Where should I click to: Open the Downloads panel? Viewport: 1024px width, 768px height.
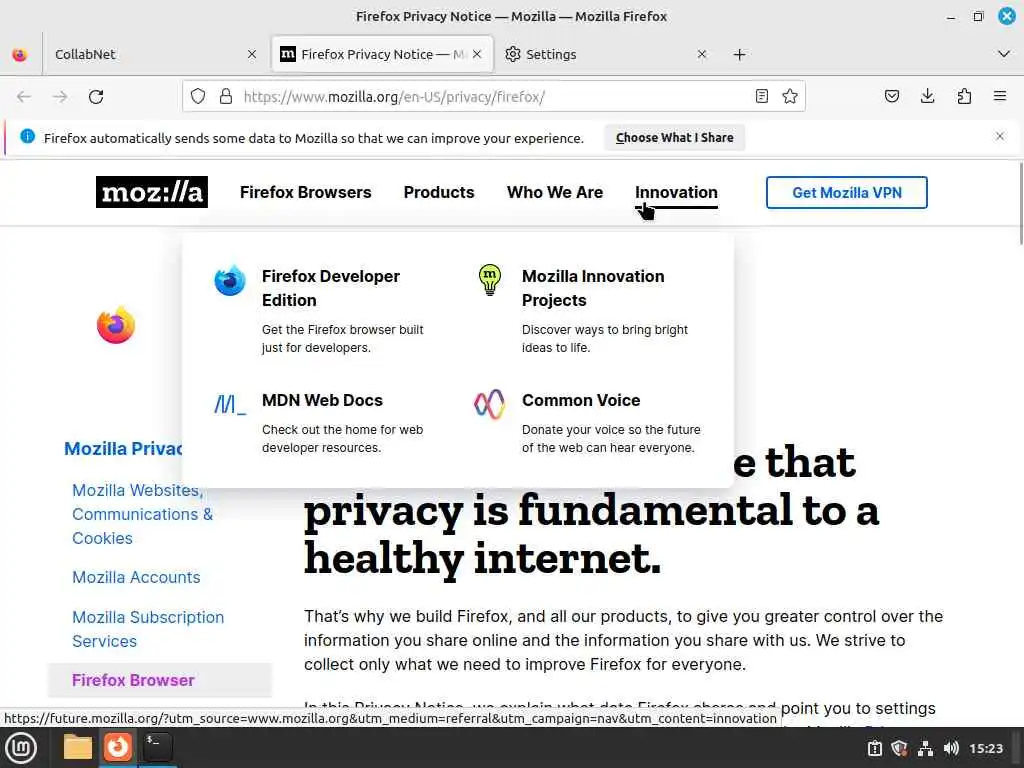tap(927, 97)
